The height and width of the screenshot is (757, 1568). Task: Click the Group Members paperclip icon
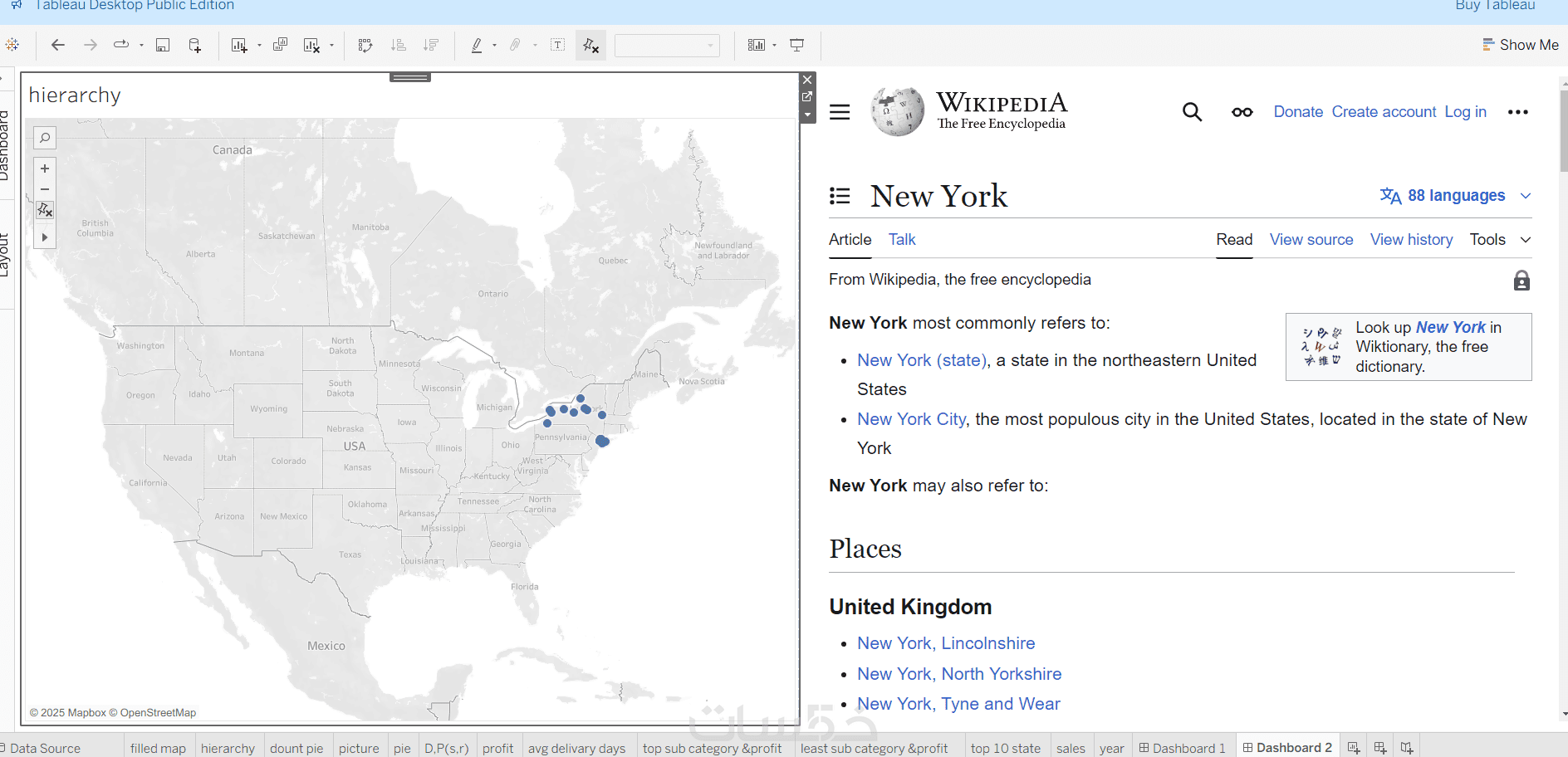click(515, 45)
